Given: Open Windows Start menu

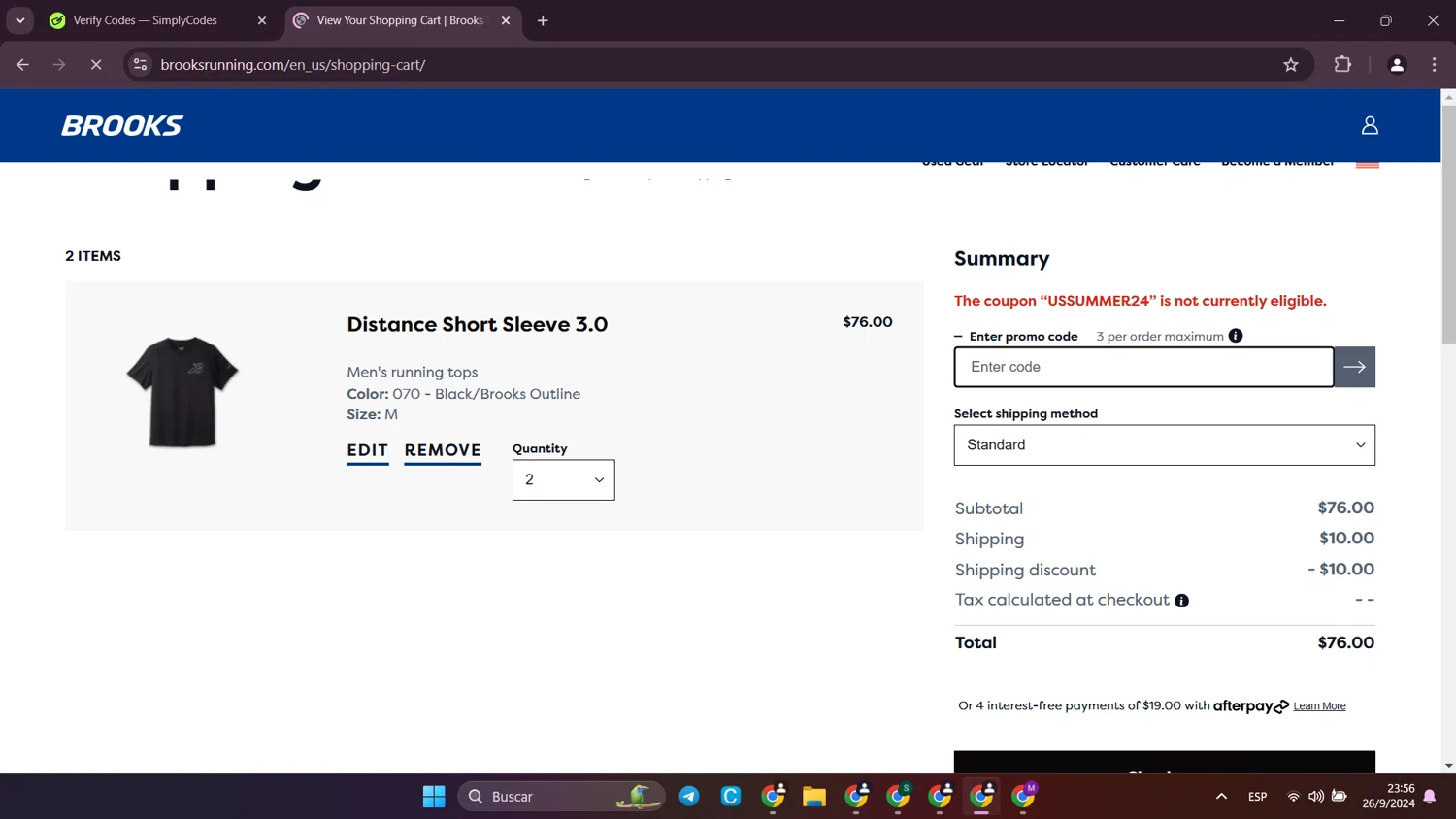Looking at the screenshot, I should coord(434,797).
